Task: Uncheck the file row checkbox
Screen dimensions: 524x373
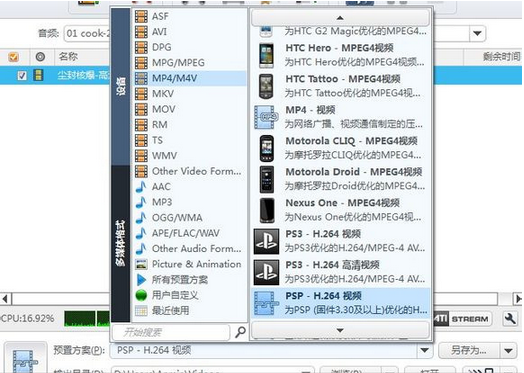Action: point(22,76)
